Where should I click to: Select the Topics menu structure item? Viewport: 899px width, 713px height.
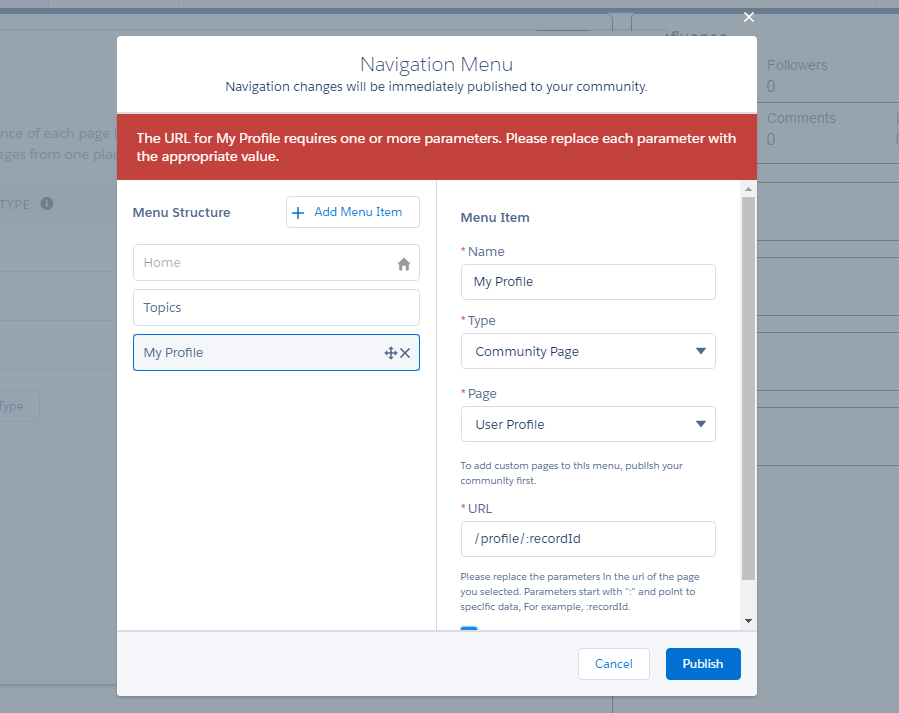(x=276, y=308)
